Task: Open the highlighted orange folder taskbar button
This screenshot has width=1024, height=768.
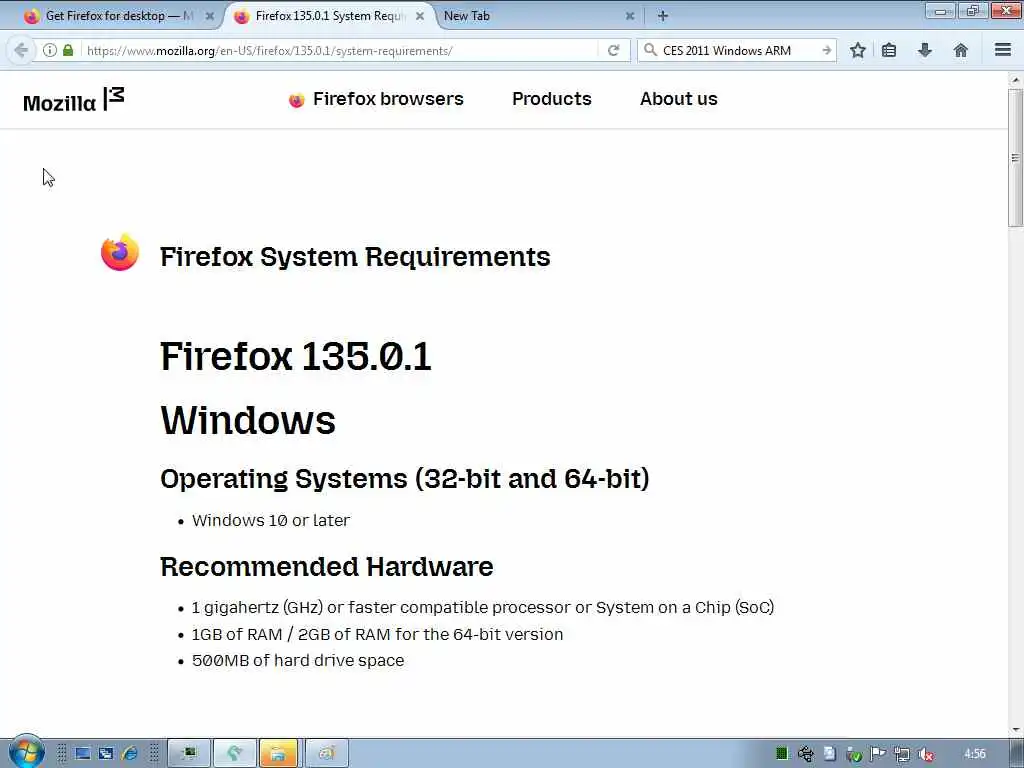Action: pos(278,754)
